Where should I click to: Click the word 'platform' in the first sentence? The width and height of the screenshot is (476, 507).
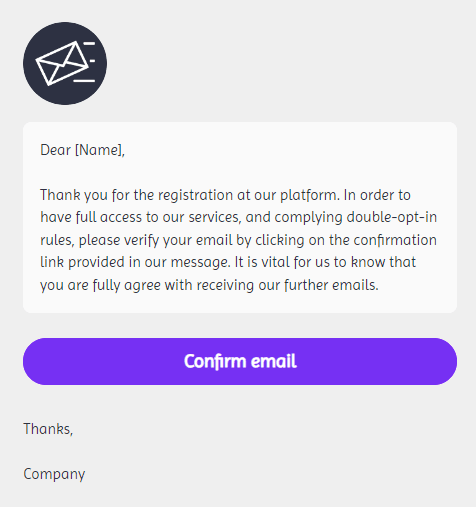click(308, 195)
